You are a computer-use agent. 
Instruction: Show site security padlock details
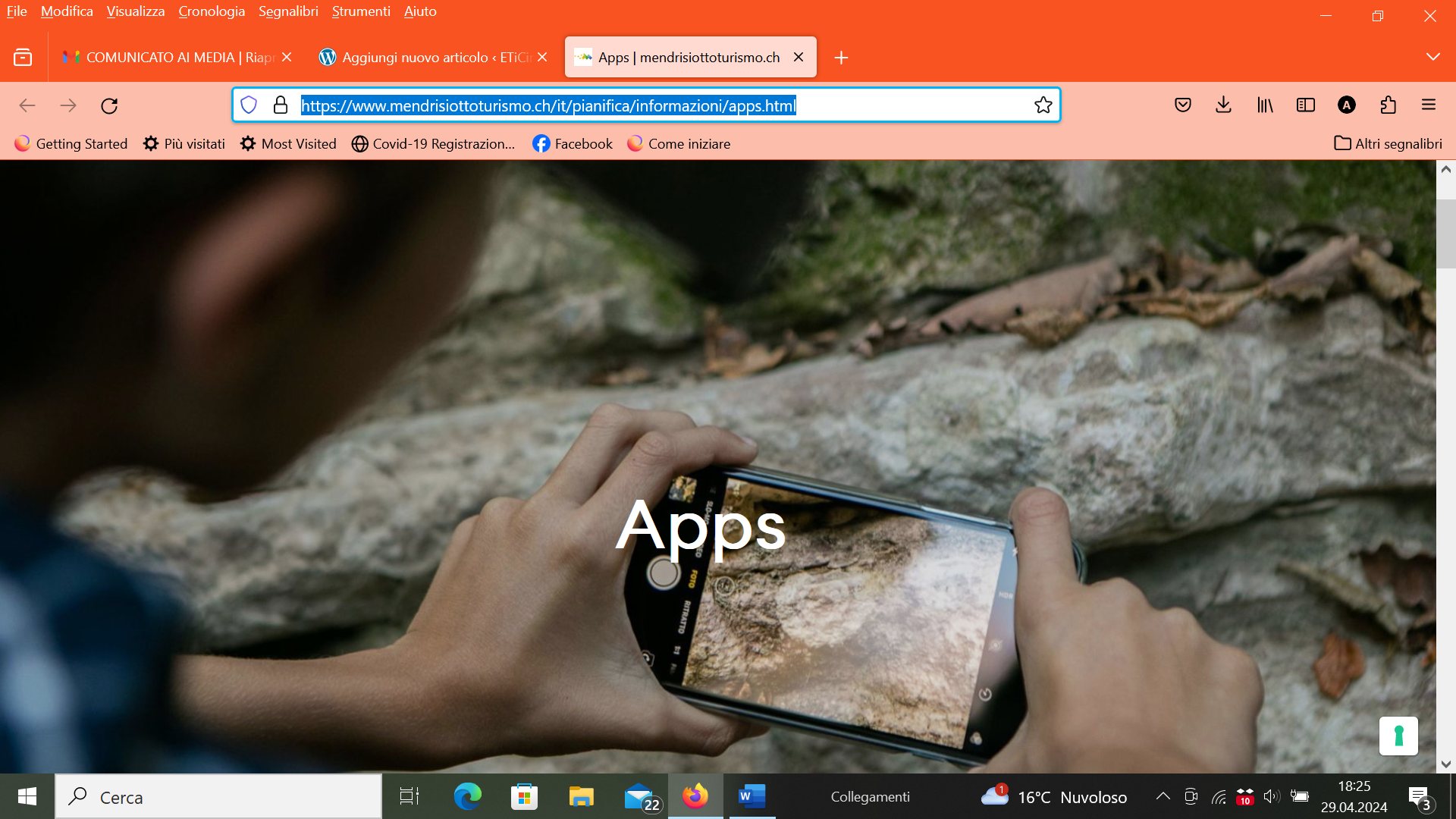pos(281,105)
